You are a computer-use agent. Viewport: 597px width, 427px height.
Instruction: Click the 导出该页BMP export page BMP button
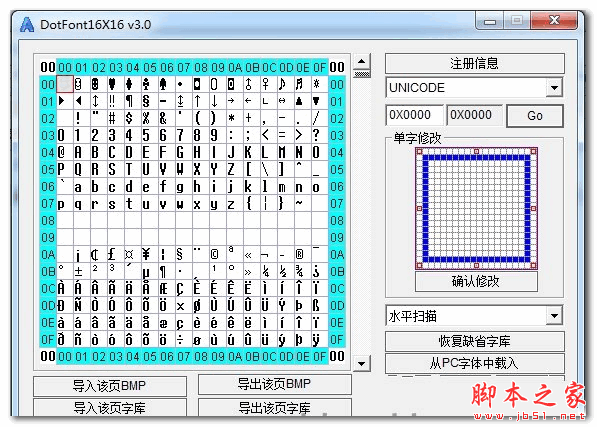pyautogui.click(x=274, y=384)
